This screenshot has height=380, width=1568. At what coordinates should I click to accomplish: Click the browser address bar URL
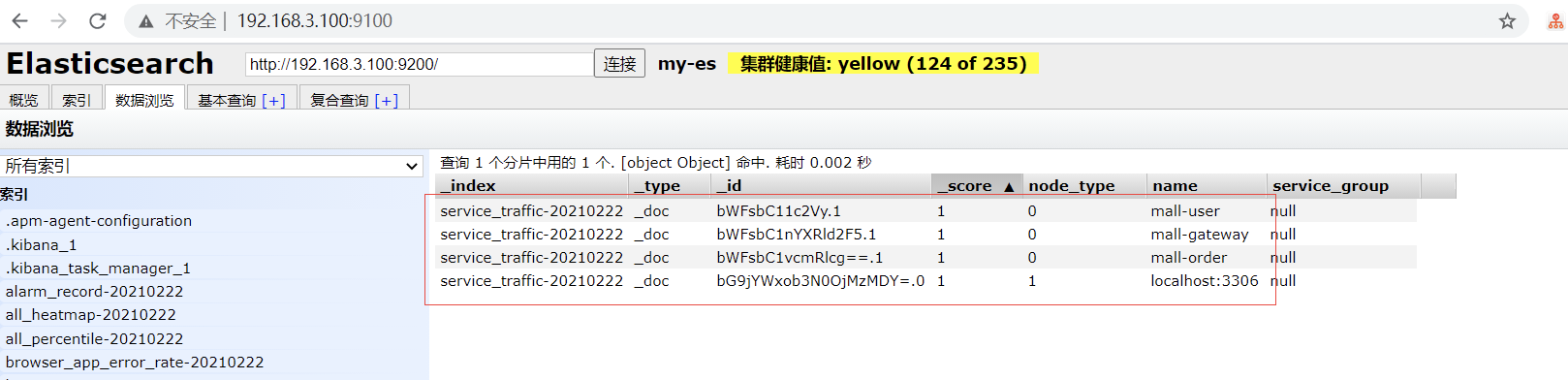point(315,20)
